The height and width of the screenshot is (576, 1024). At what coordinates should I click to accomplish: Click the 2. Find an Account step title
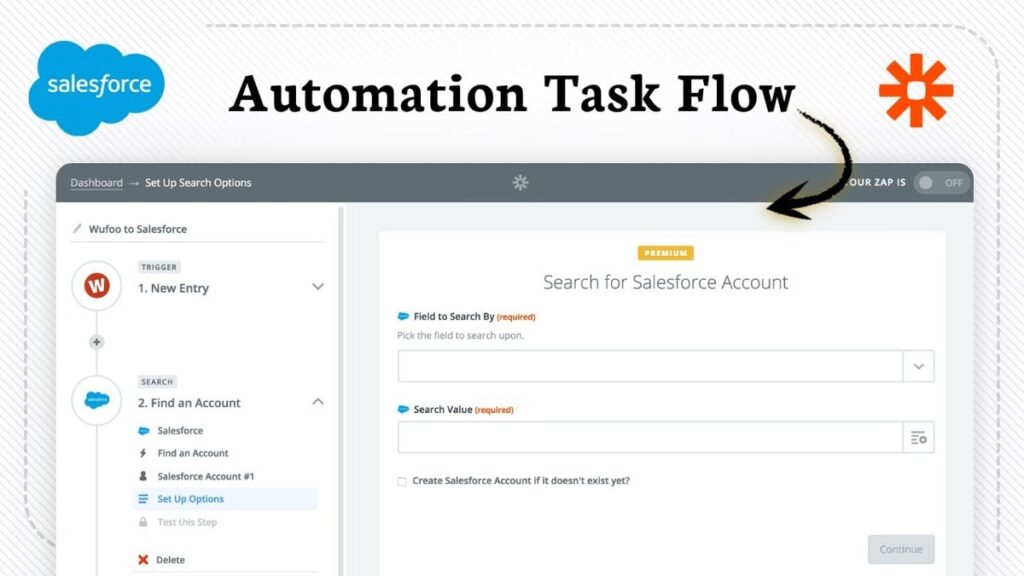(x=189, y=403)
